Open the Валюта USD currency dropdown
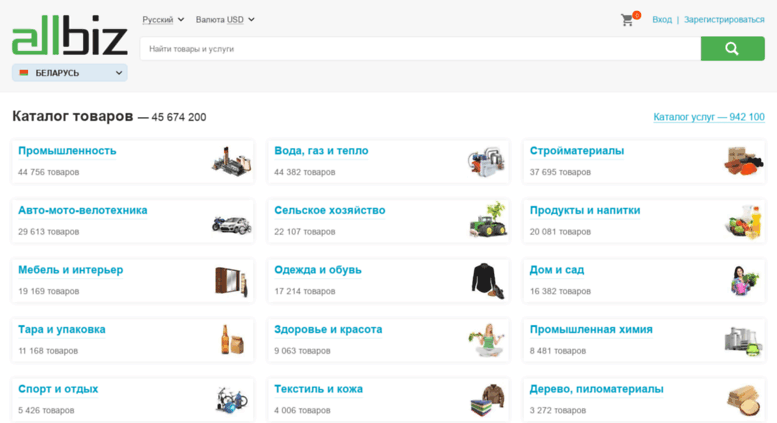The width and height of the screenshot is (777, 423). [x=225, y=20]
